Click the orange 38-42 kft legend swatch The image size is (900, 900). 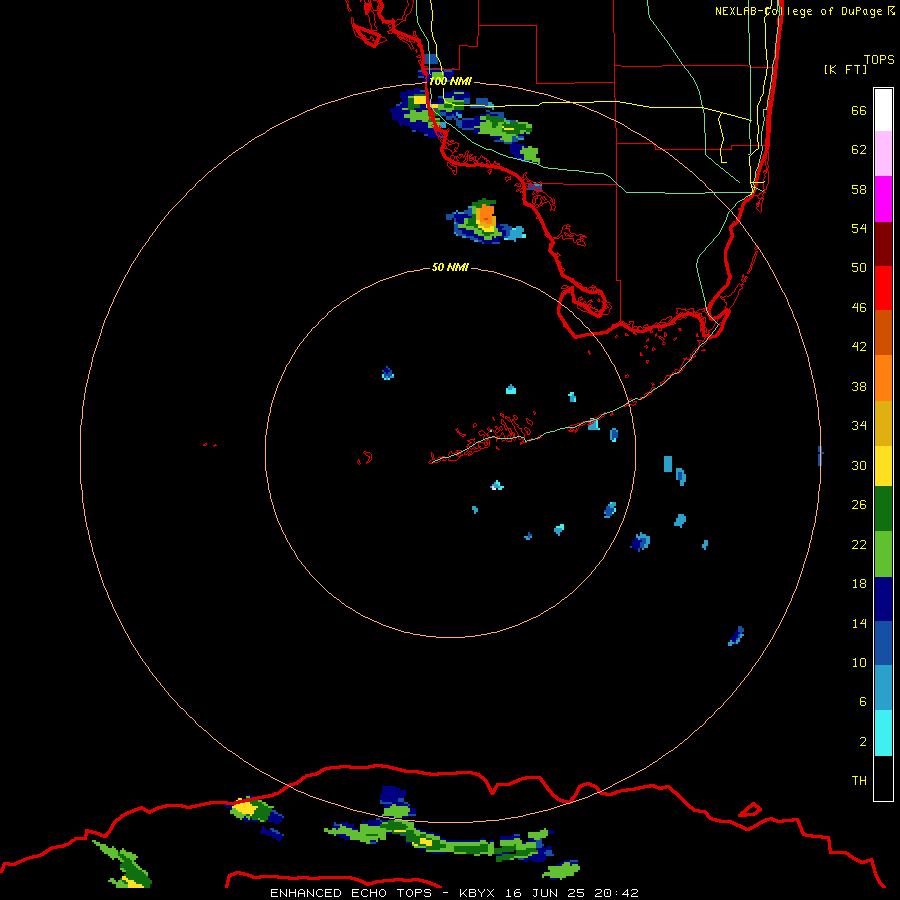(x=883, y=377)
